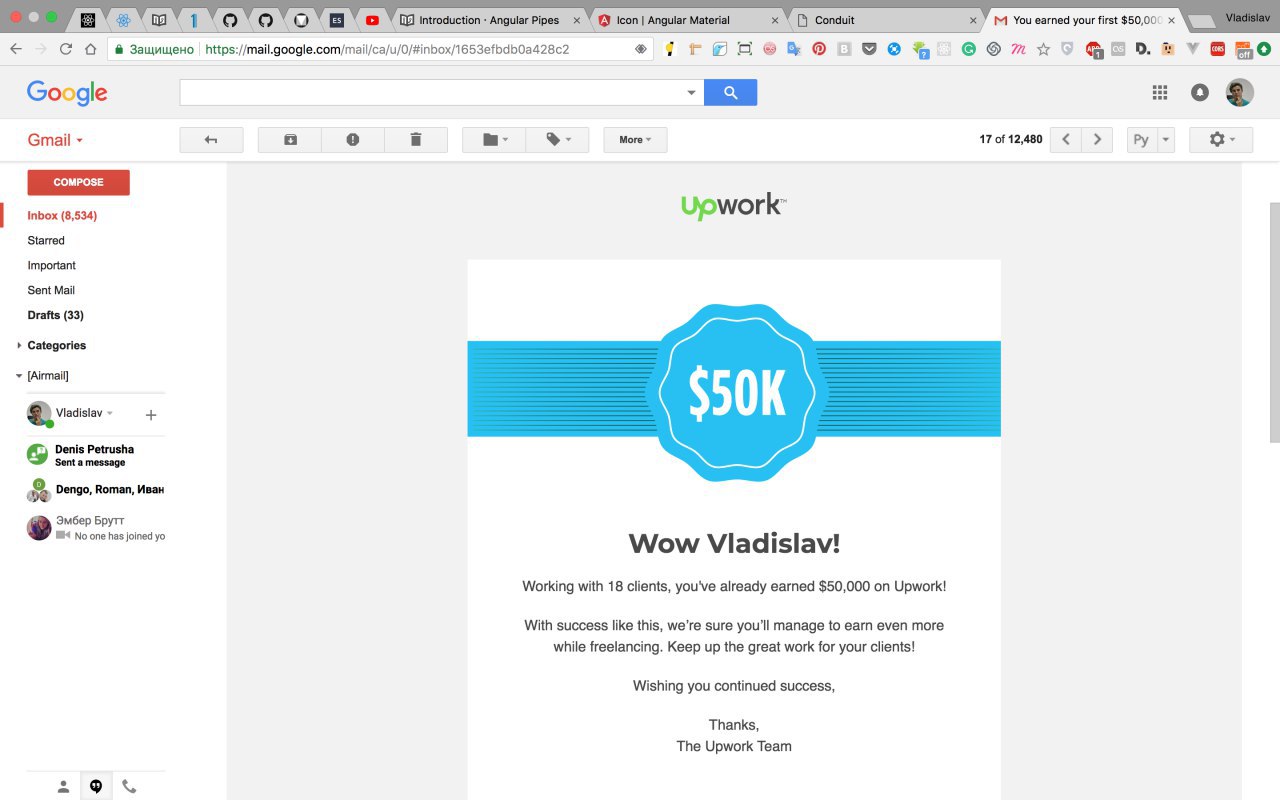
Task: Open the Sent Mail folder
Action: click(51, 291)
